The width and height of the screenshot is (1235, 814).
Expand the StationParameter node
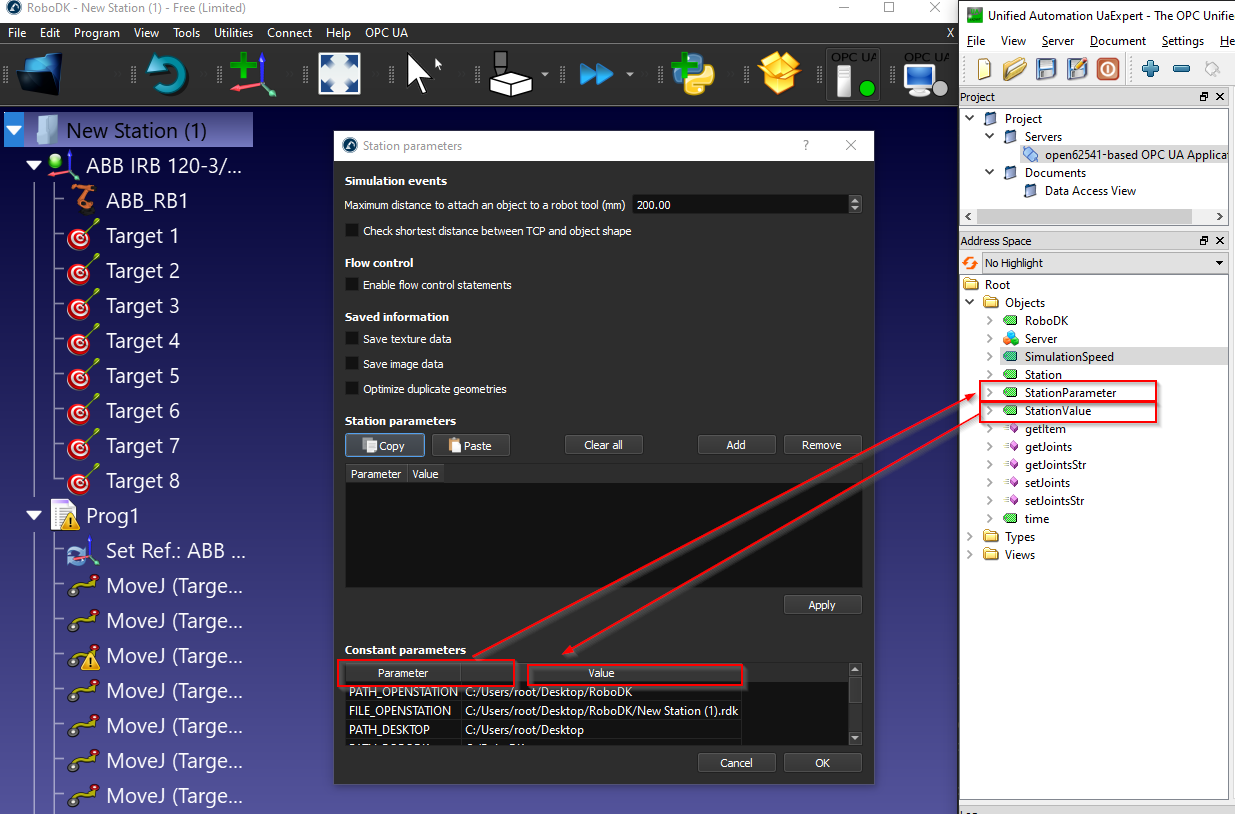(989, 393)
